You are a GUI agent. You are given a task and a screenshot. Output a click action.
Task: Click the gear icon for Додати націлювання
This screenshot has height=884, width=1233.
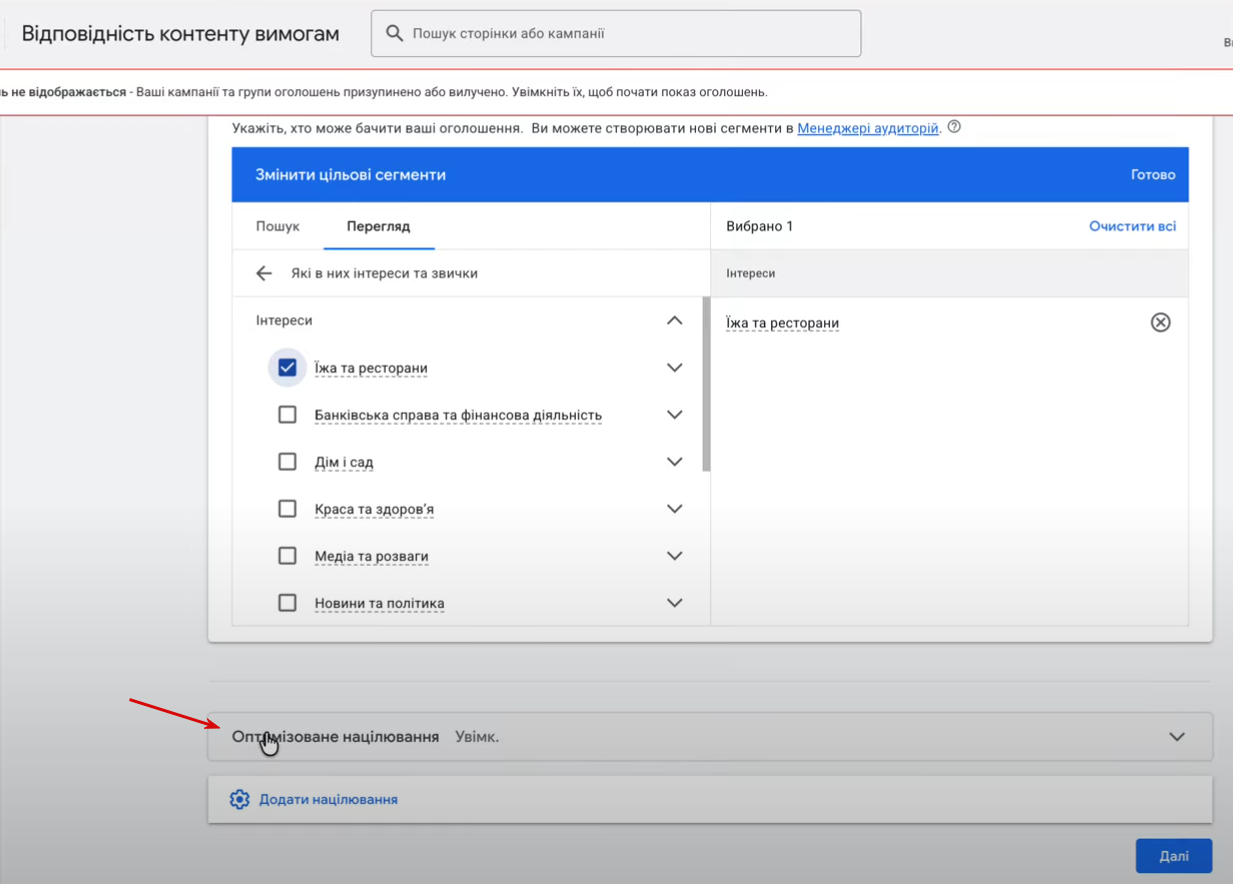point(239,799)
